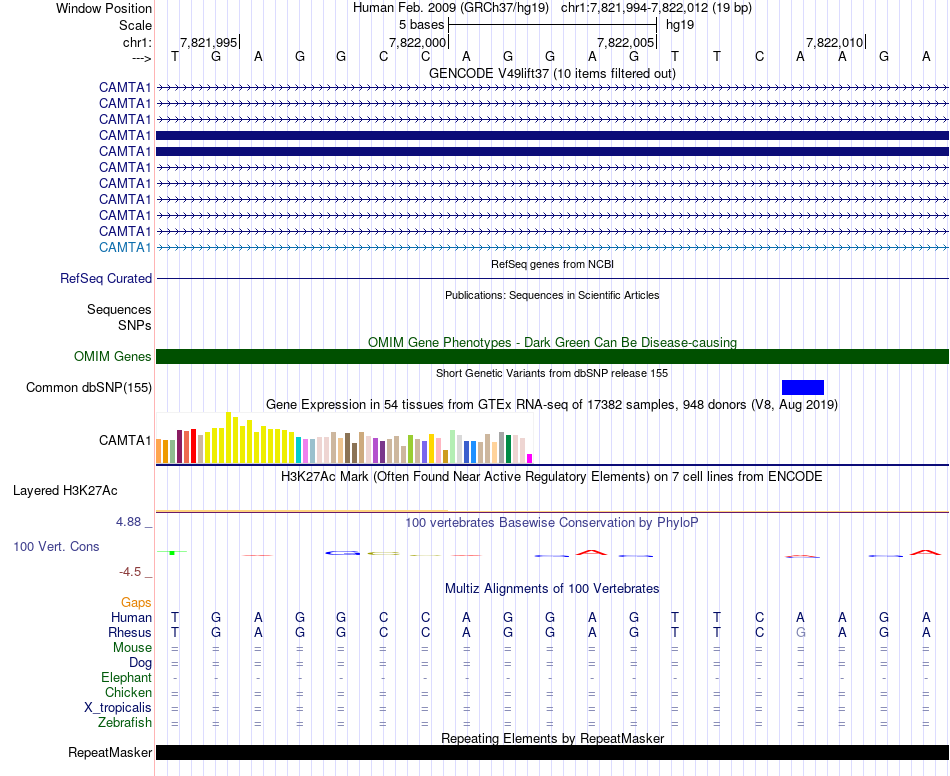Click the orange Gaps label
950x776 pixels.
[x=136, y=603]
